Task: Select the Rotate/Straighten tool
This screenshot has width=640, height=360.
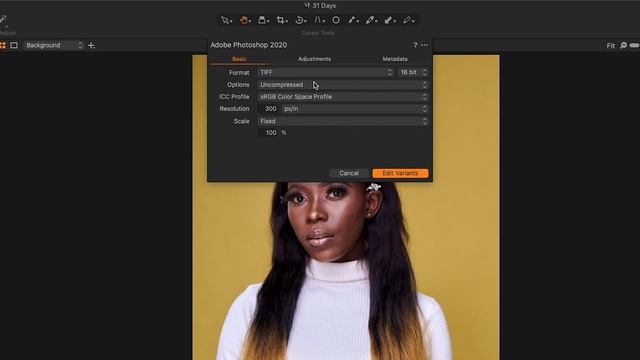Action: coord(300,20)
